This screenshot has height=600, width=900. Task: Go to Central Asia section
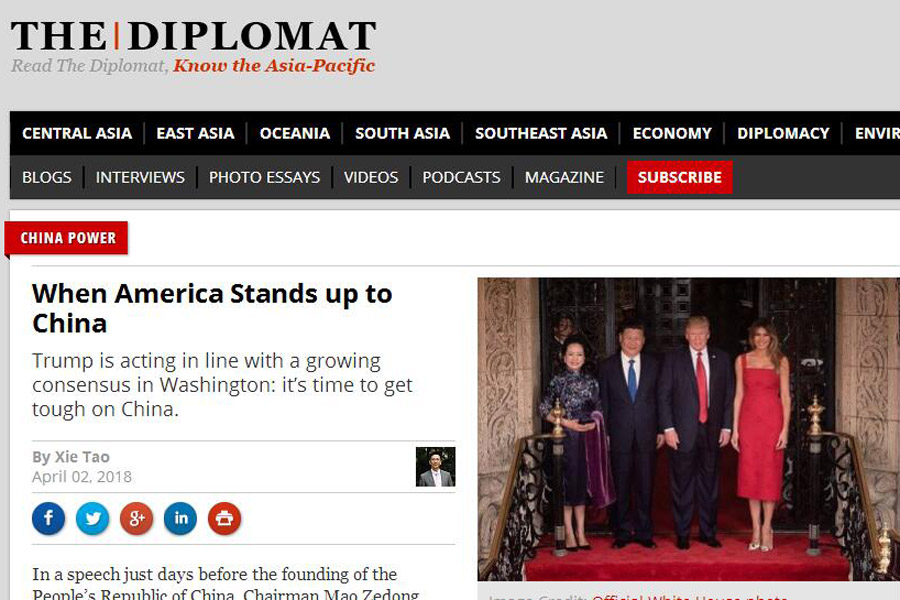coord(77,133)
